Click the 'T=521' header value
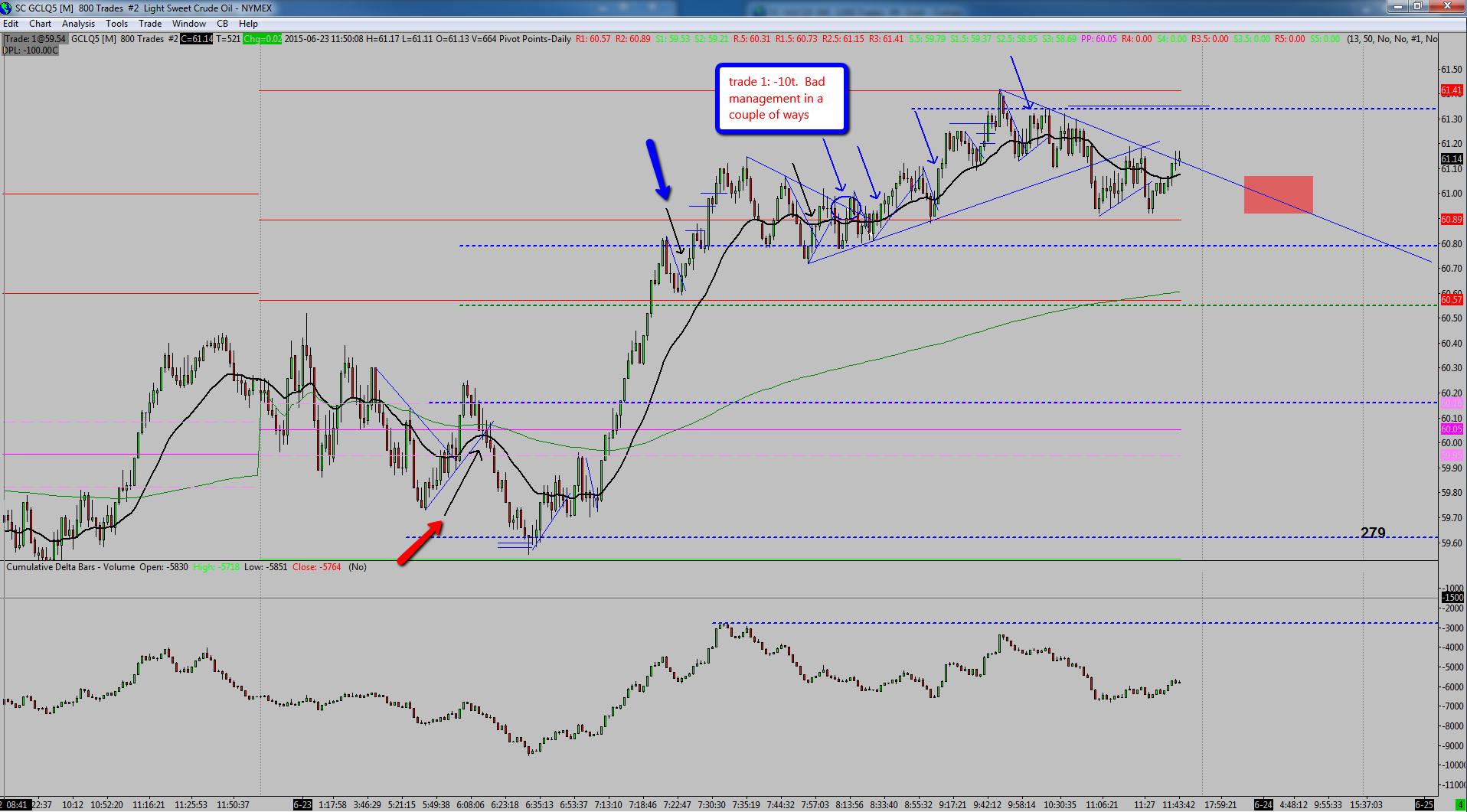 click(228, 39)
